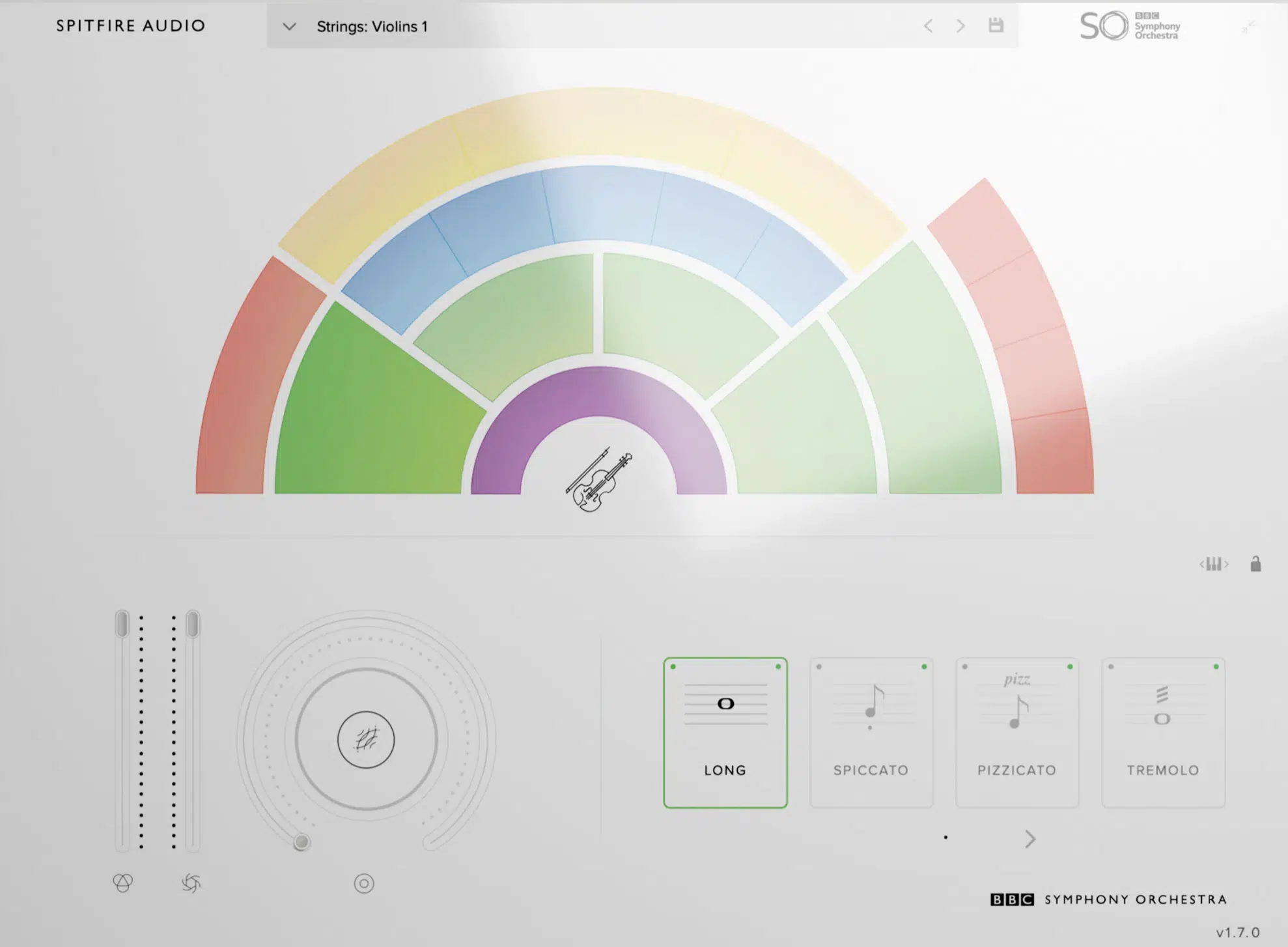Click the concentric circle icon below knob
This screenshot has width=1288, height=947.
364,884
